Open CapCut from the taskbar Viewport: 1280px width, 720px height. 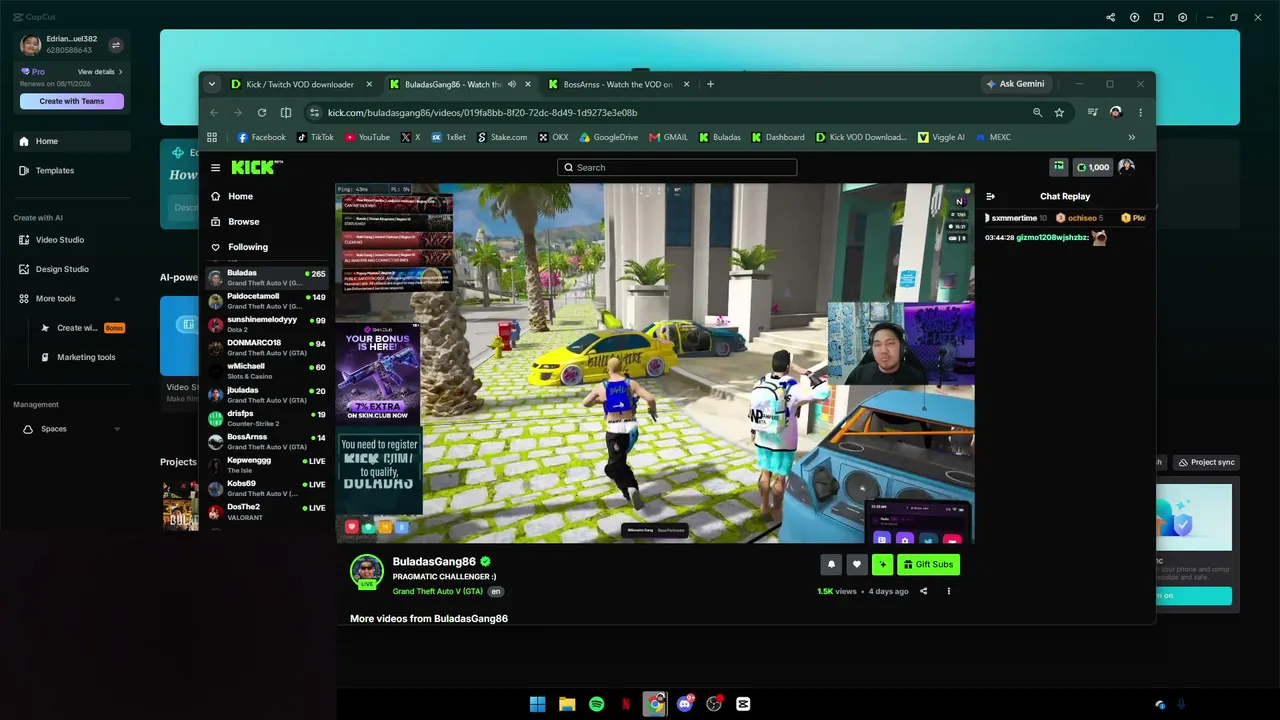[743, 704]
